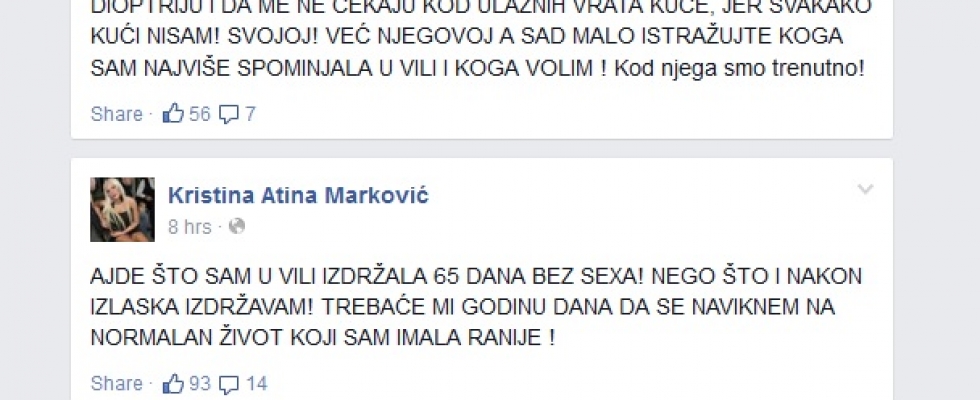This screenshot has width=980, height=400.
Task: Show the 14 comments count
Action: click(256, 383)
